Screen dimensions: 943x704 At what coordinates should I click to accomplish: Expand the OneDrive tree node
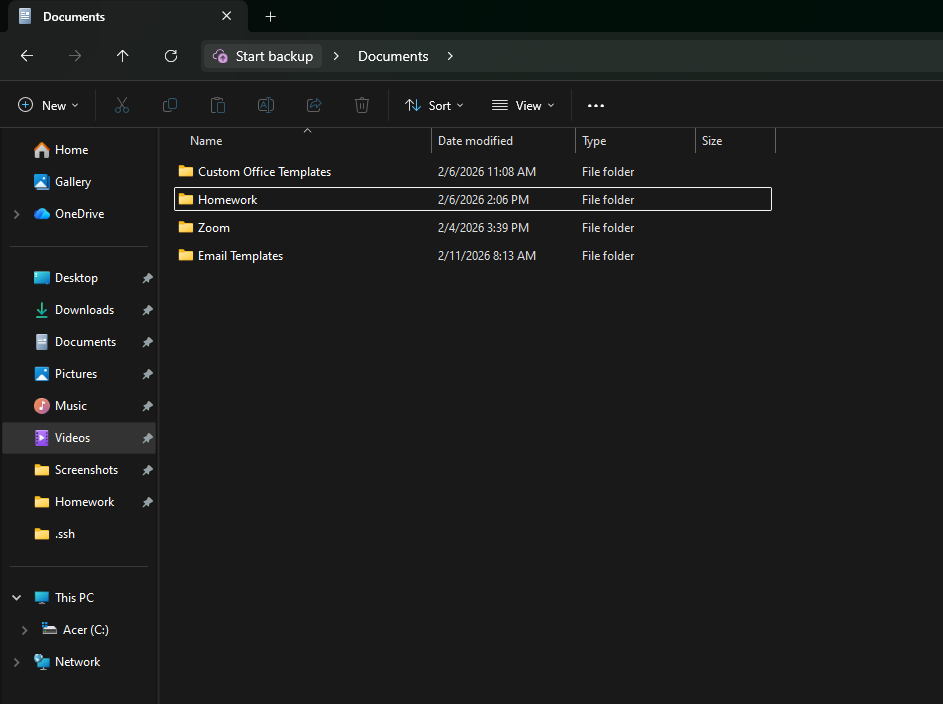coord(16,214)
